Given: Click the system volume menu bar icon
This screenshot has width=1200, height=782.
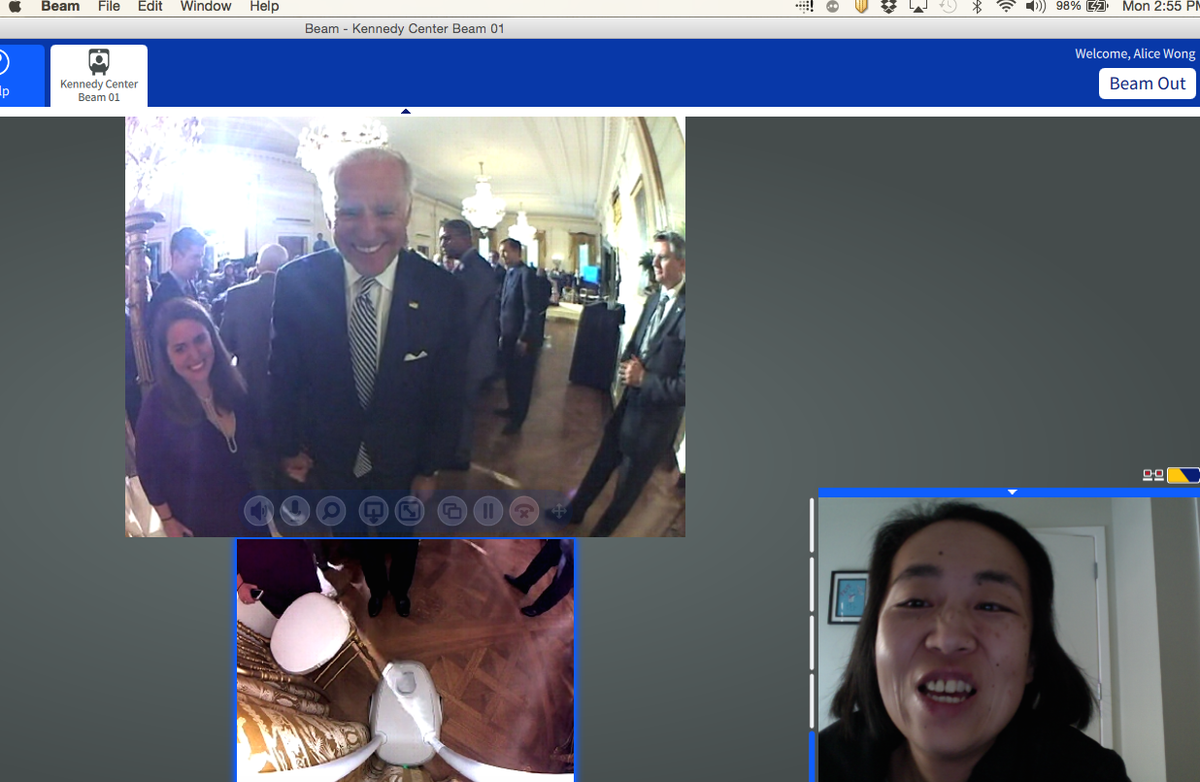Looking at the screenshot, I should [x=1036, y=6].
